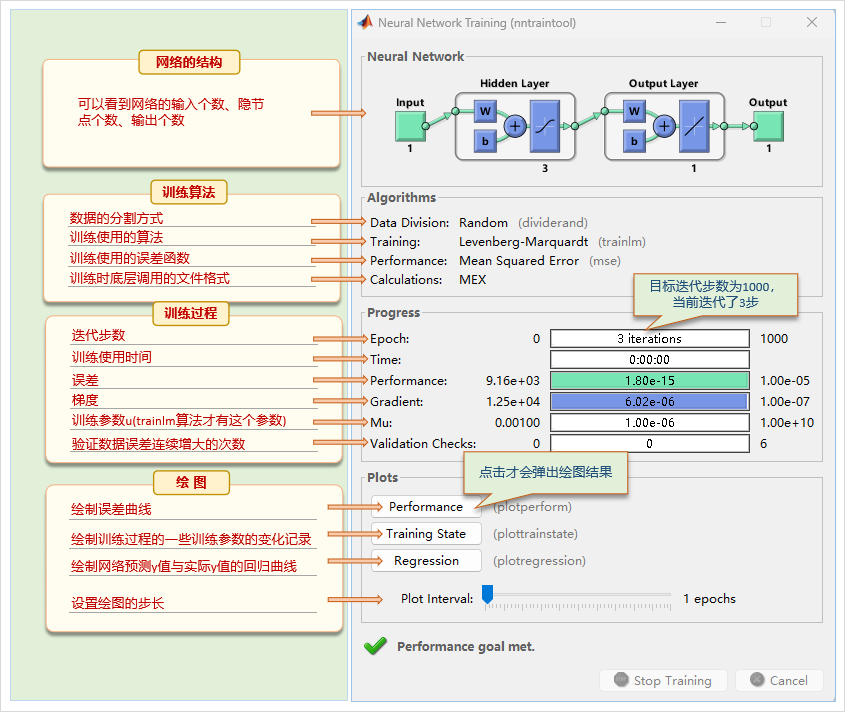Screen dimensions: 846x712
Task: Click the Gradient progress bar showing 6.02e-06
Action: [648, 401]
